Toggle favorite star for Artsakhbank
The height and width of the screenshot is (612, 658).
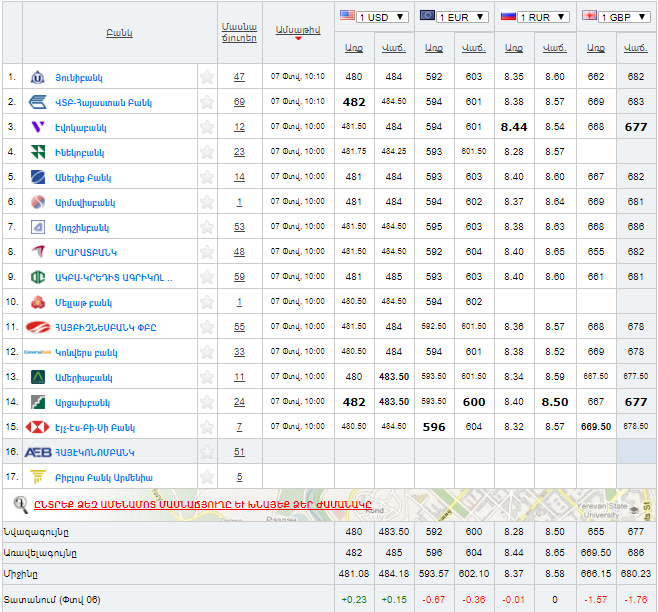pyautogui.click(x=207, y=402)
